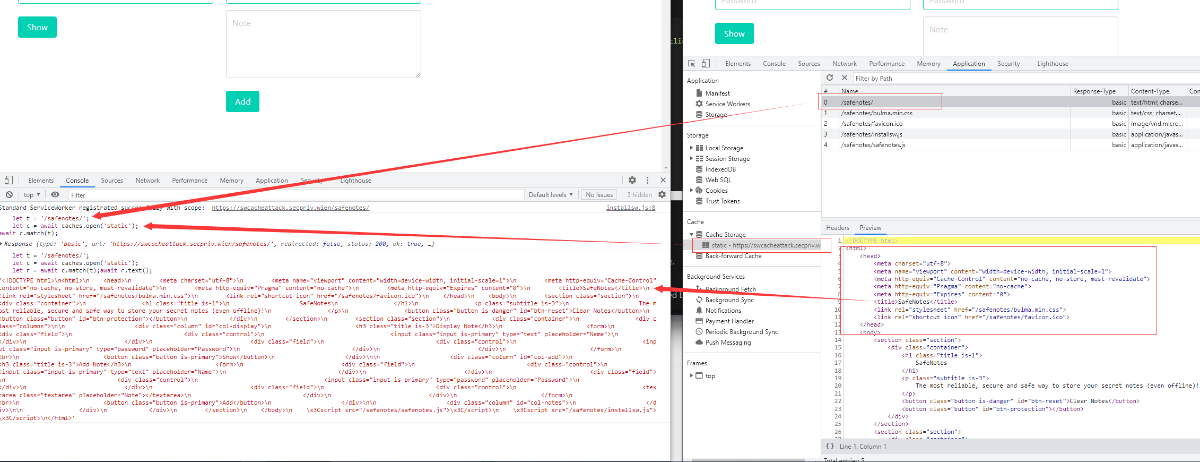Click Show button on right page
This screenshot has width=1200, height=462.
point(734,33)
